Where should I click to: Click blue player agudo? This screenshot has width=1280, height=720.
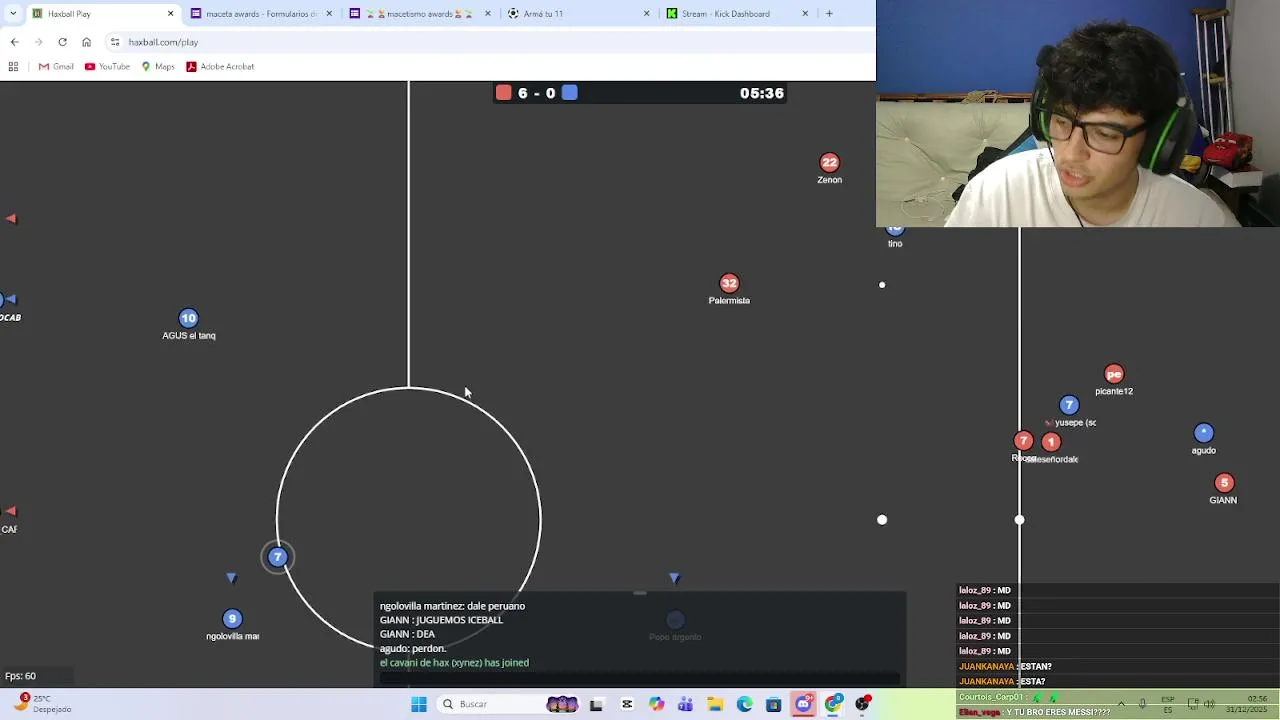(1203, 433)
